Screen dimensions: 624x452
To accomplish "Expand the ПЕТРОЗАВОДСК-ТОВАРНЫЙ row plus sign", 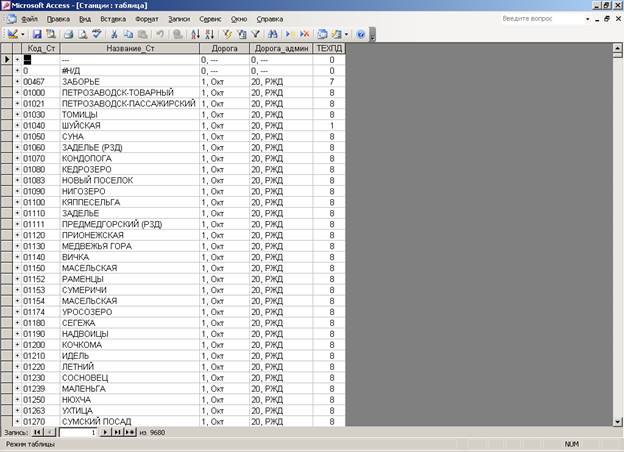I will (17, 93).
